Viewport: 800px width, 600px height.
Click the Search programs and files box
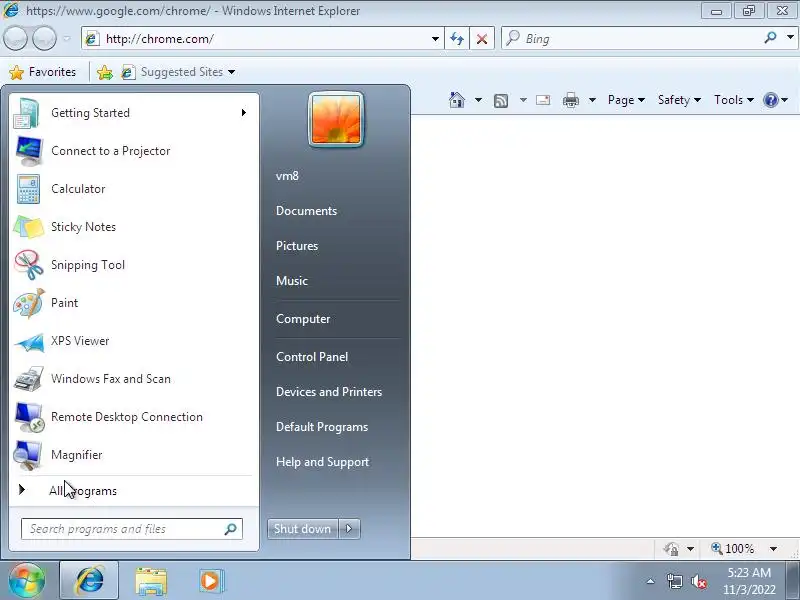tap(132, 529)
